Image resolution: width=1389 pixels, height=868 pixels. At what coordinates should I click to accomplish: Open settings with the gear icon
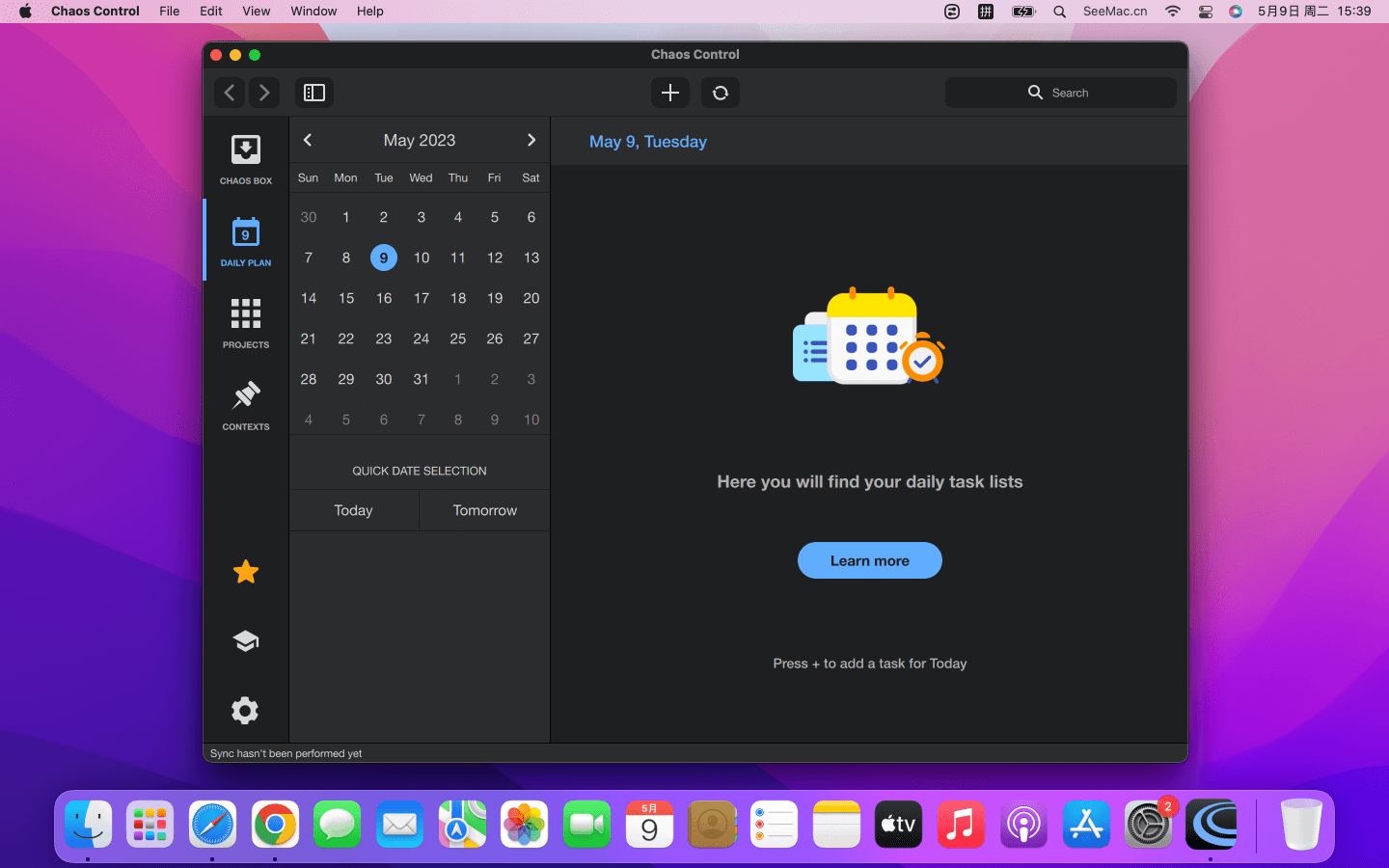[245, 711]
